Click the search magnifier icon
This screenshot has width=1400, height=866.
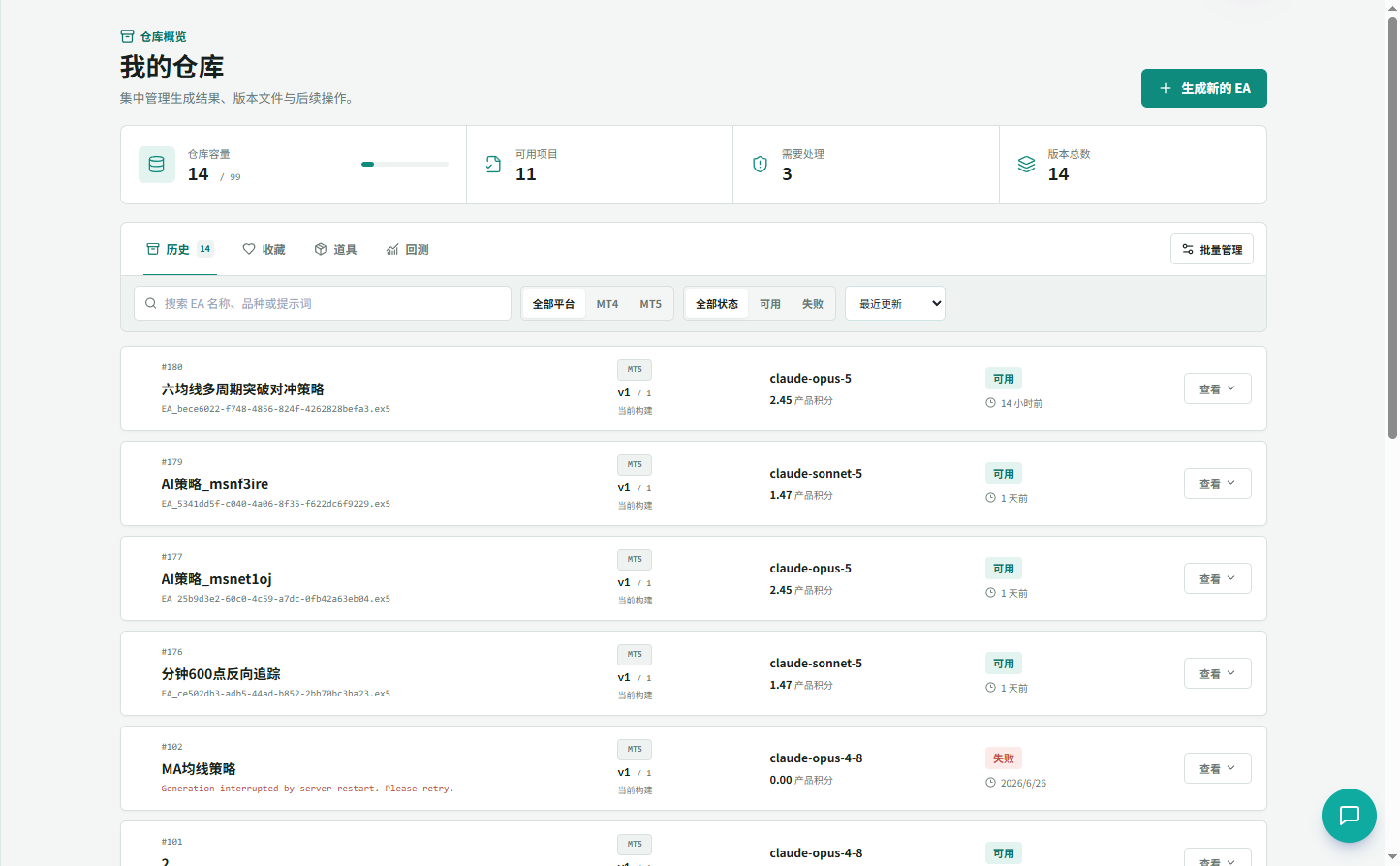click(x=151, y=303)
